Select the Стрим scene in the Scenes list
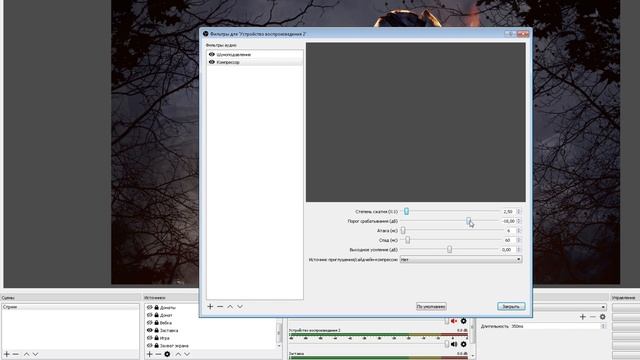This screenshot has width=640, height=360. tap(70, 307)
